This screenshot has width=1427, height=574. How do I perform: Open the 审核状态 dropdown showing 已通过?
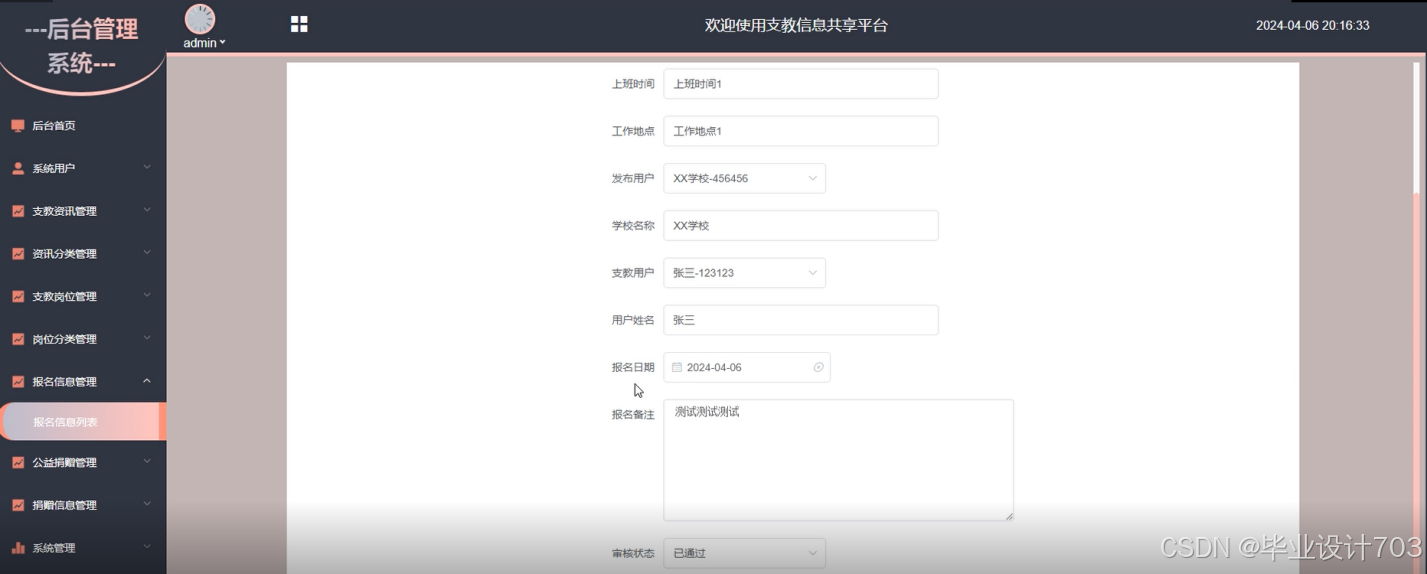[745, 553]
